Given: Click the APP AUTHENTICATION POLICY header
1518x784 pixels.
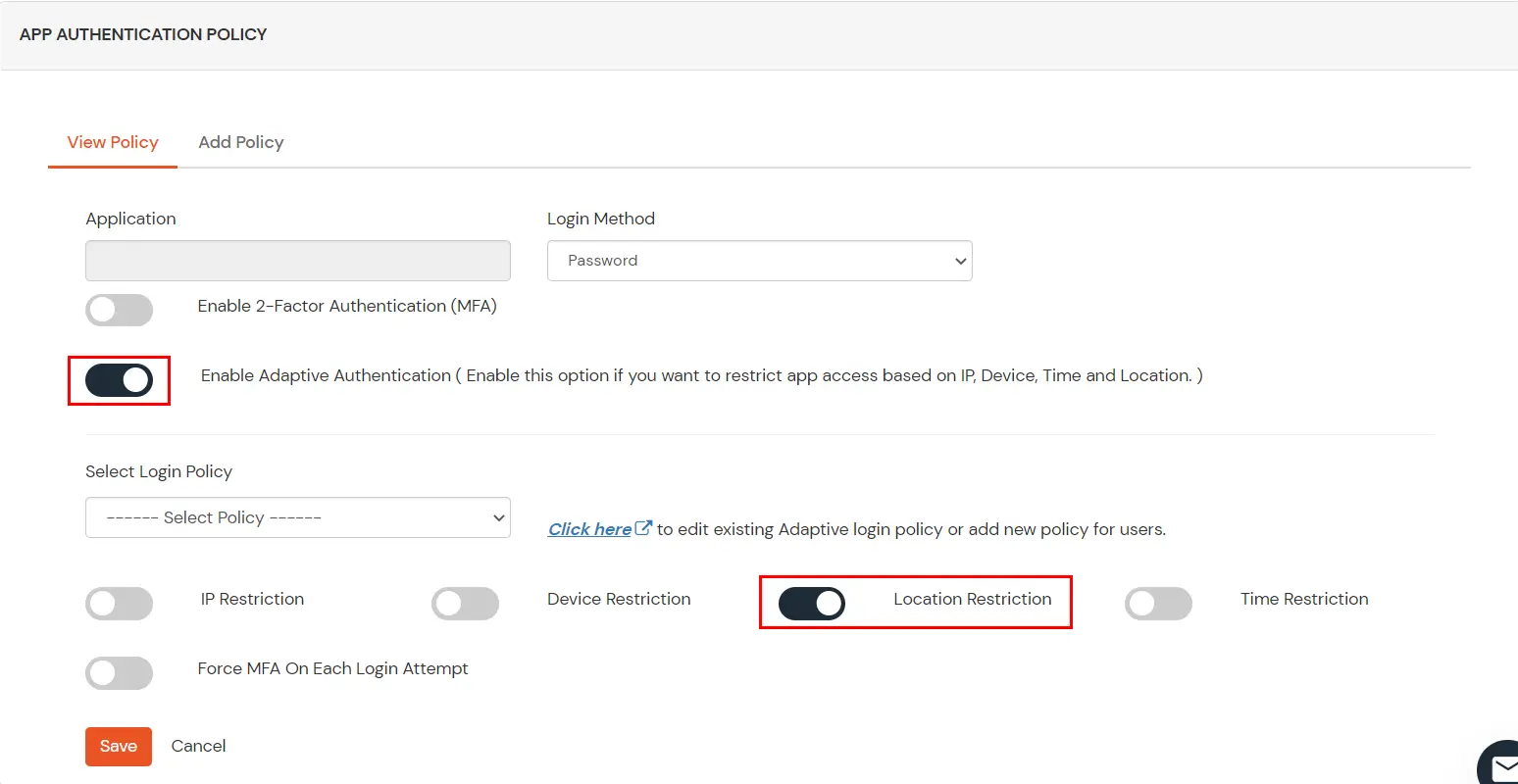Looking at the screenshot, I should [142, 34].
